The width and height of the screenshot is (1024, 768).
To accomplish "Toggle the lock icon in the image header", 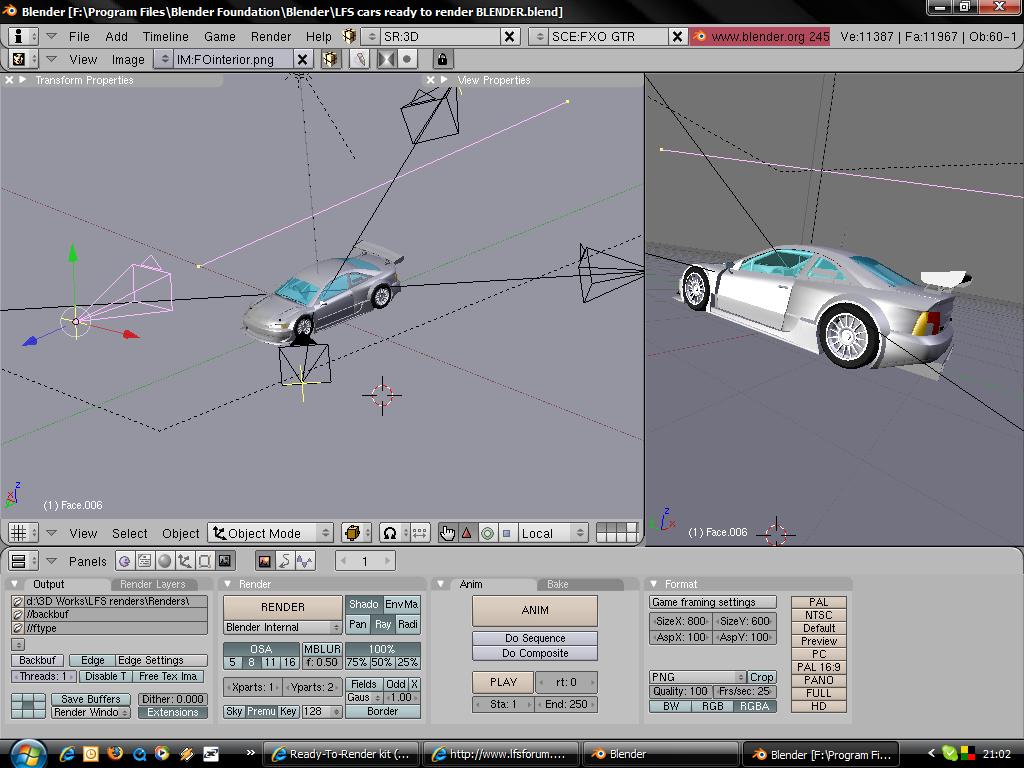I will (x=442, y=59).
